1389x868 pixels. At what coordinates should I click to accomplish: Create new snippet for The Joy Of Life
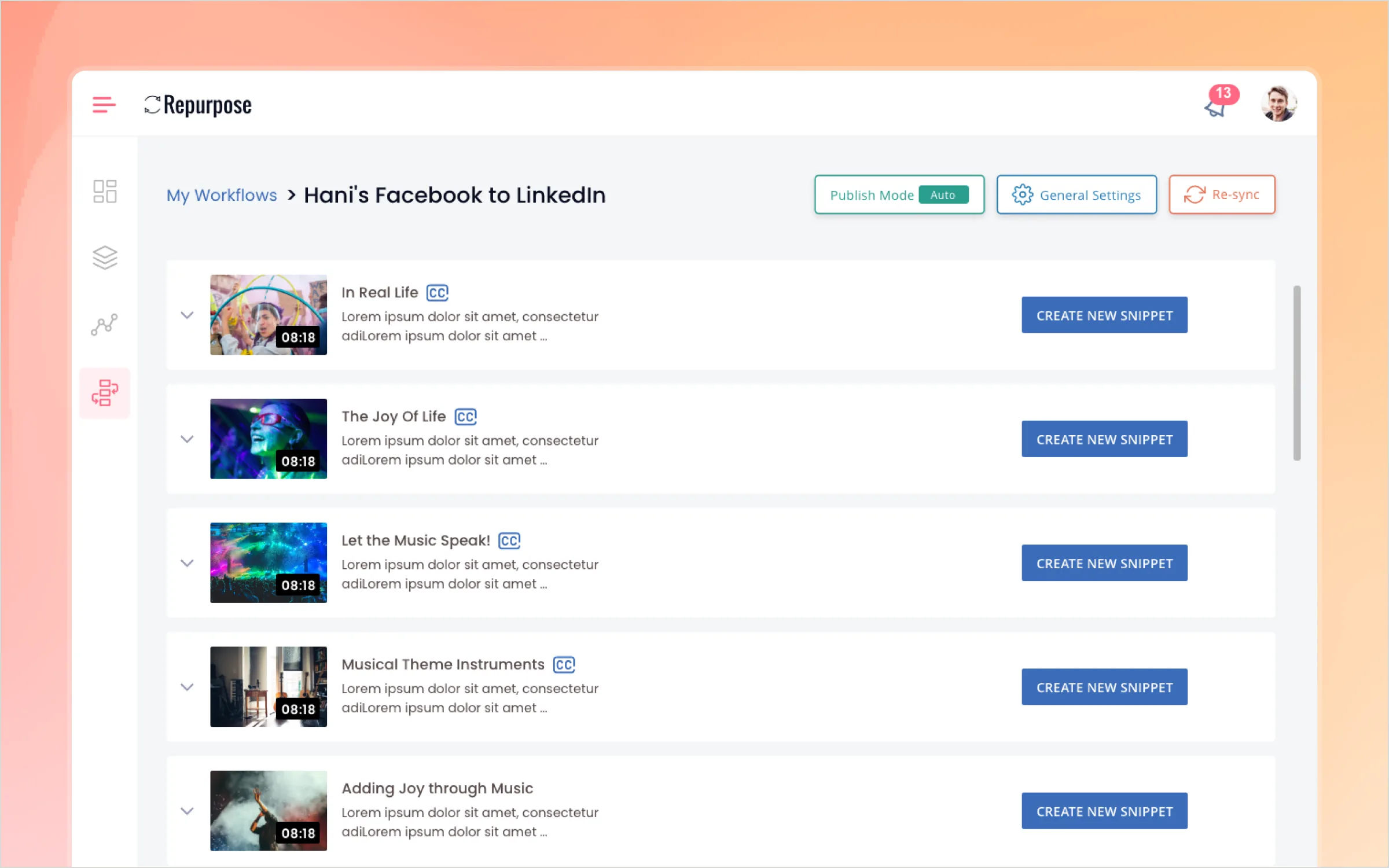tap(1104, 439)
